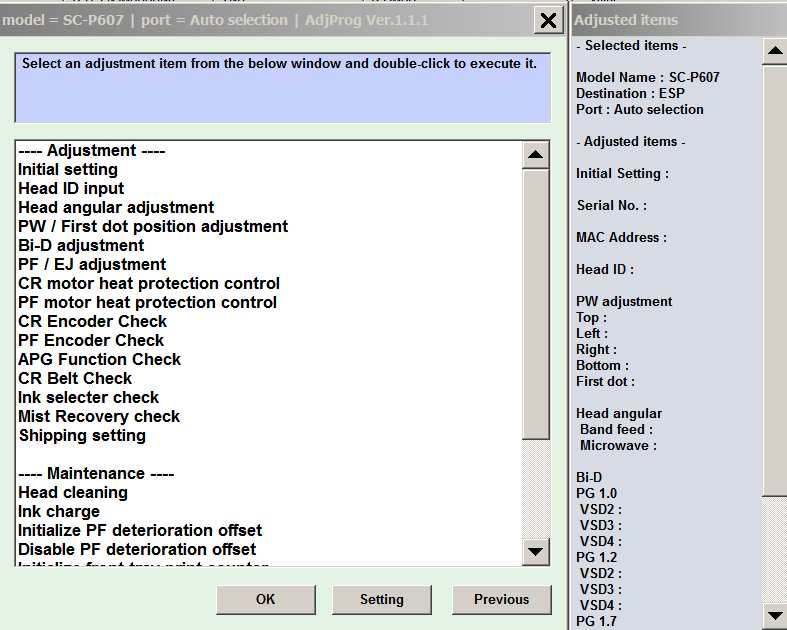Image resolution: width=787 pixels, height=630 pixels.
Task: Click the Adjusted items panel's scrollbar thumb
Action: (x=774, y=280)
